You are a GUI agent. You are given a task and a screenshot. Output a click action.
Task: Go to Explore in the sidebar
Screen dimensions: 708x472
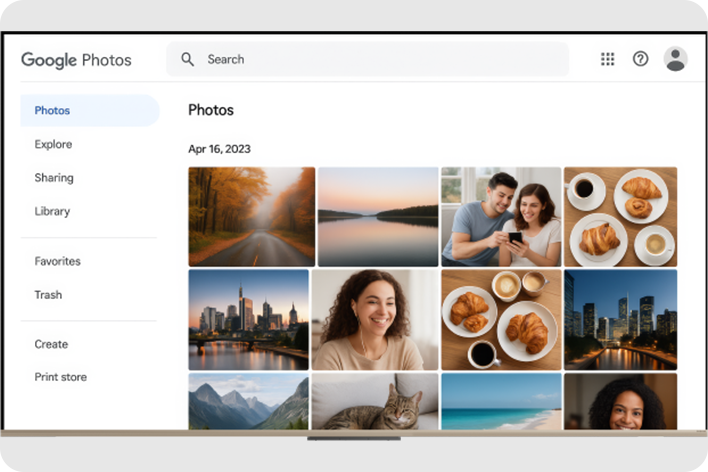pos(54,144)
